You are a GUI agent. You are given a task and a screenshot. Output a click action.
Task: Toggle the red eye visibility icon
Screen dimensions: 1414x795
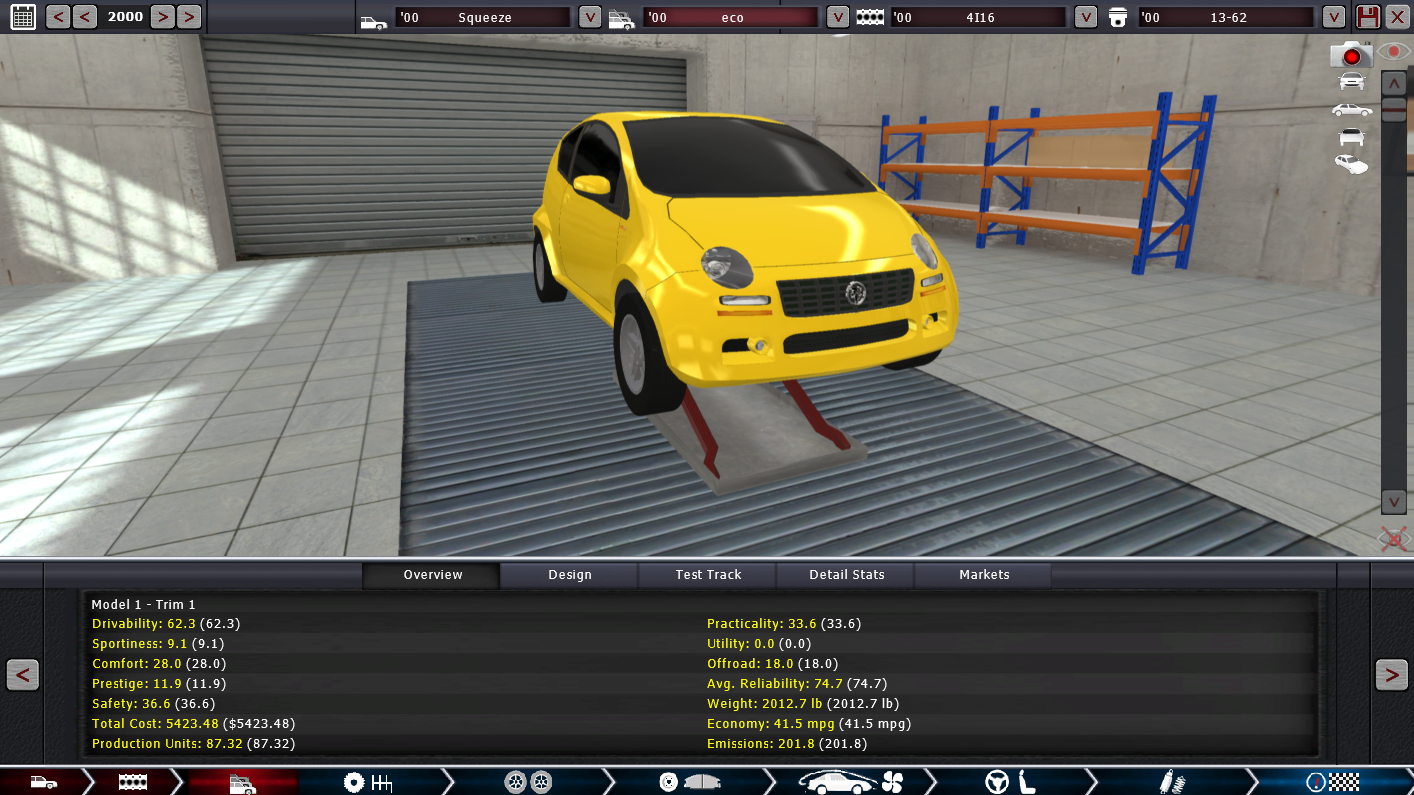(1394, 51)
